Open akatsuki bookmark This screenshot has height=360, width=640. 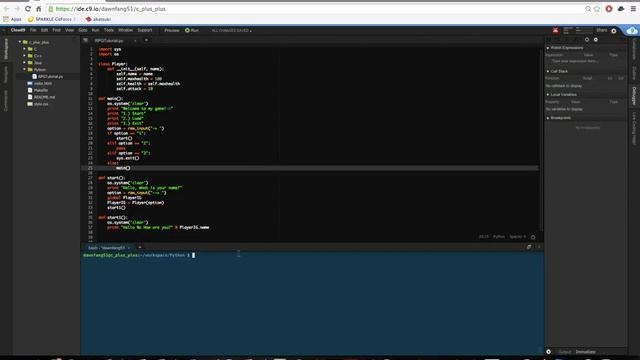98,19
